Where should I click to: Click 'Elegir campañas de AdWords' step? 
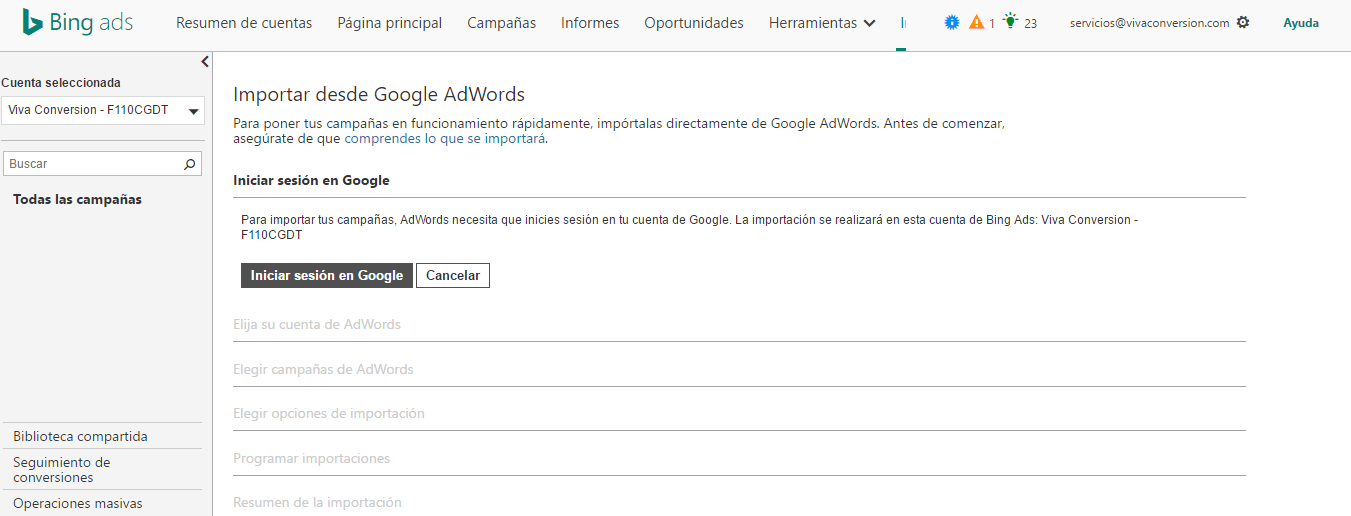click(x=323, y=369)
